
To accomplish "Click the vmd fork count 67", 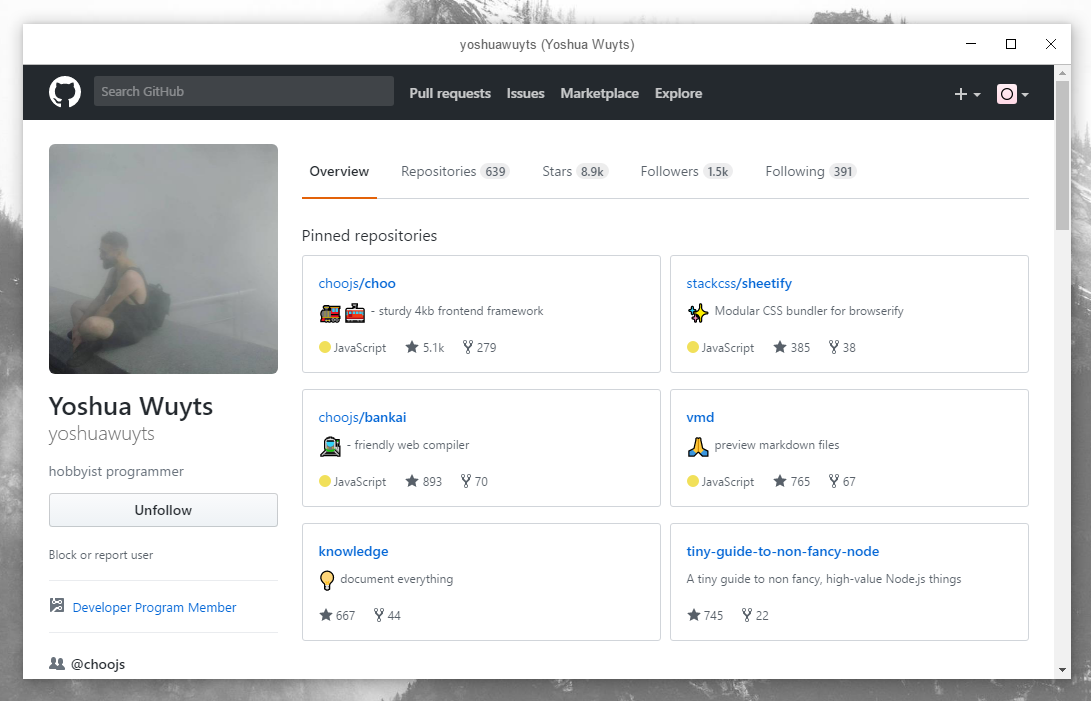I will 842,481.
